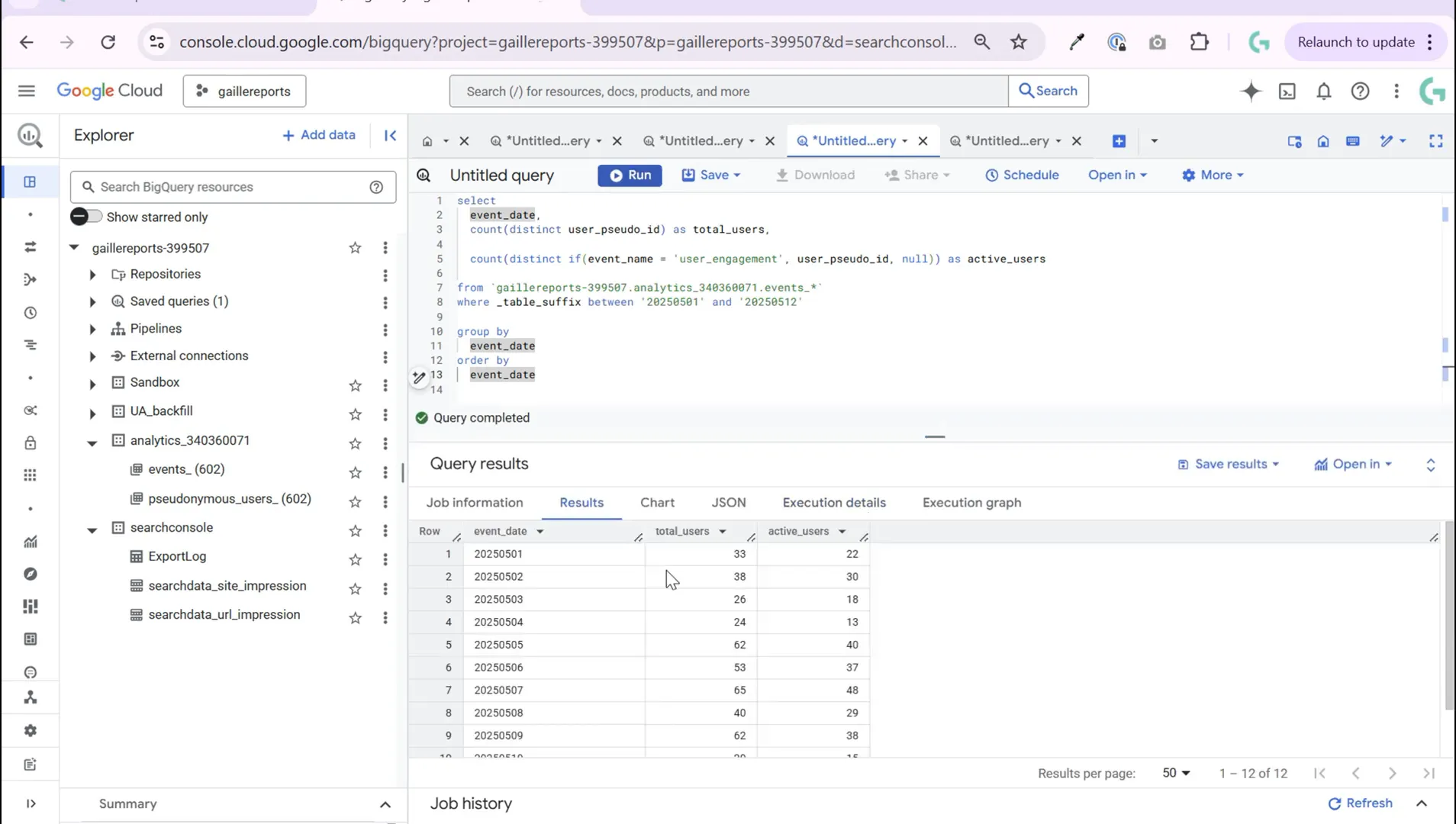Open actions menu for Pipelines
This screenshot has width=1456, height=824.
pos(385,330)
